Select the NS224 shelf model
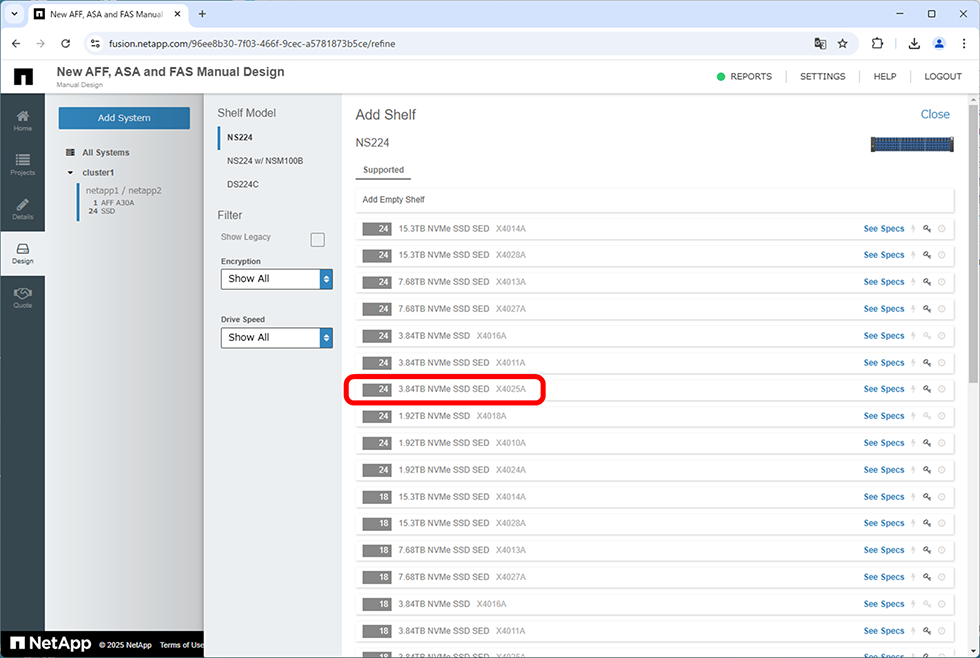 coord(240,137)
